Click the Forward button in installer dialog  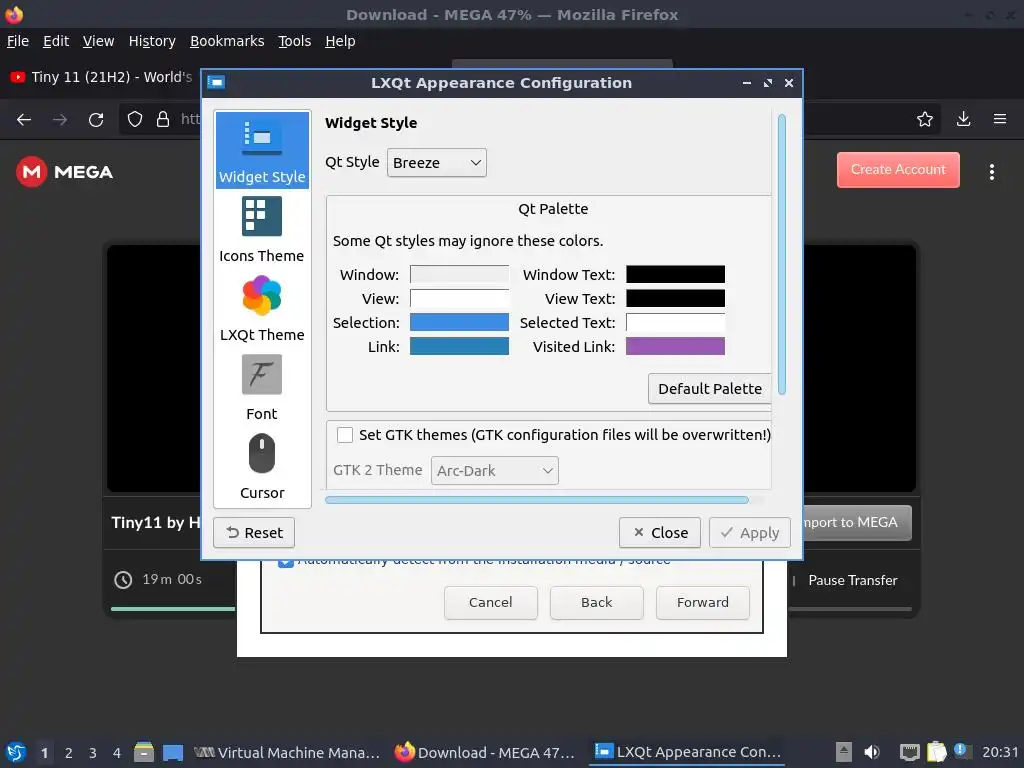[703, 602]
